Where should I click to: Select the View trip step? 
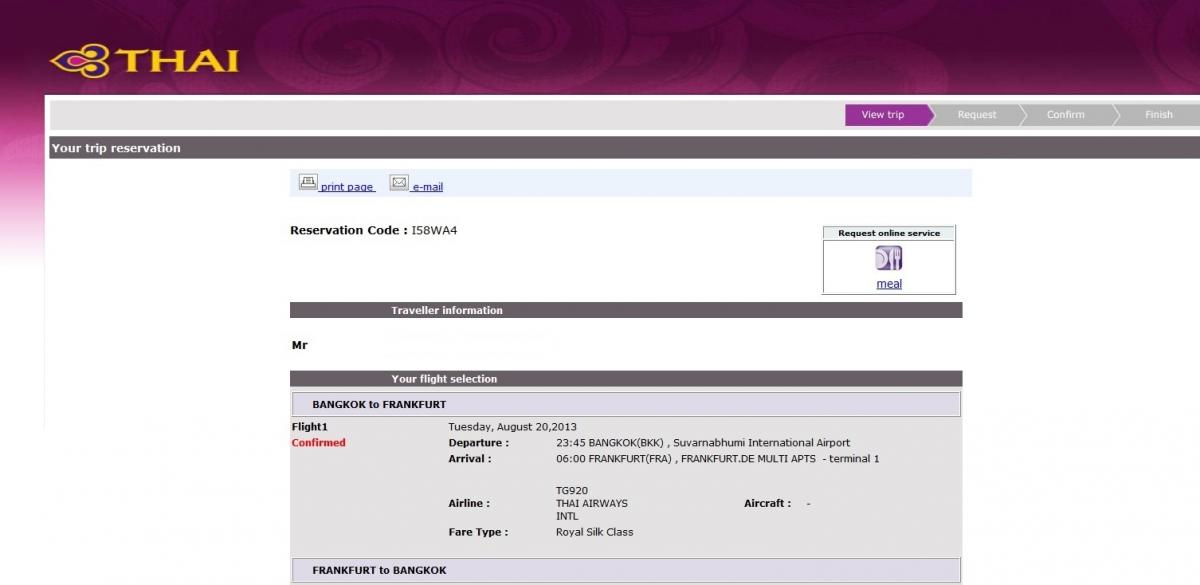(883, 115)
